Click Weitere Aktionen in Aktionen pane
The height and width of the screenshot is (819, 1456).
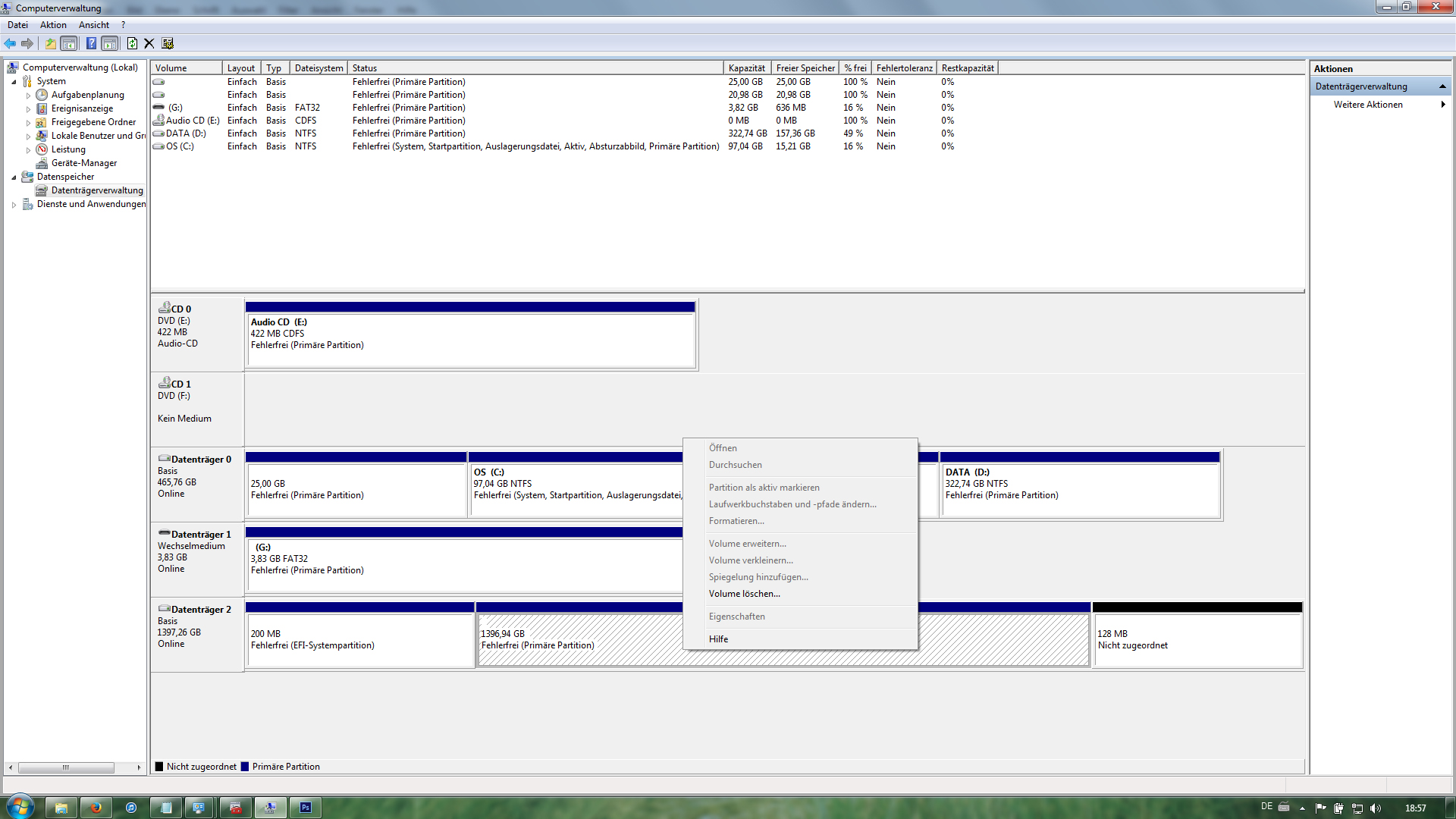(x=1367, y=105)
